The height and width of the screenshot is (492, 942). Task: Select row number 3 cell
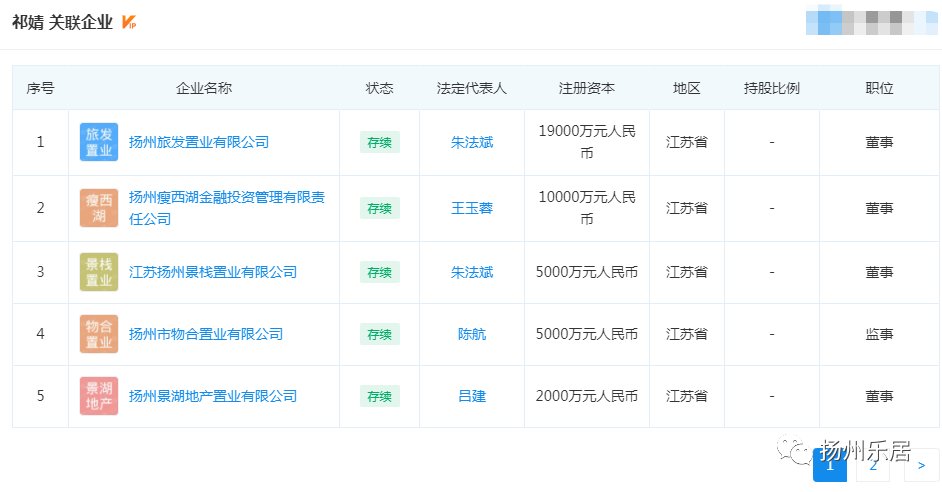(x=40, y=272)
